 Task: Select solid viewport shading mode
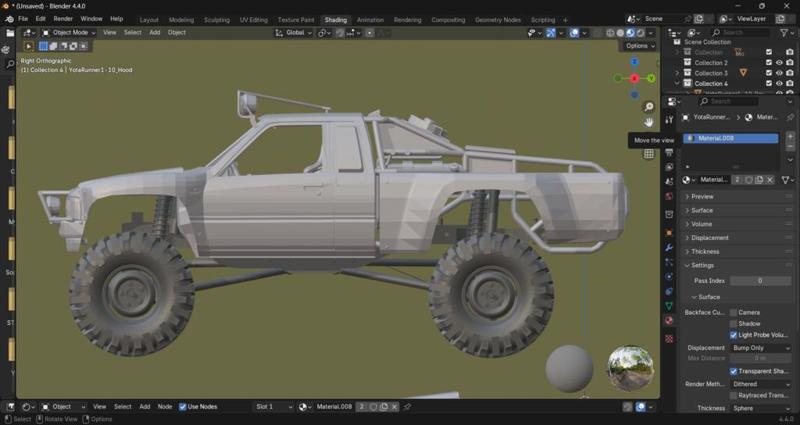pos(620,33)
